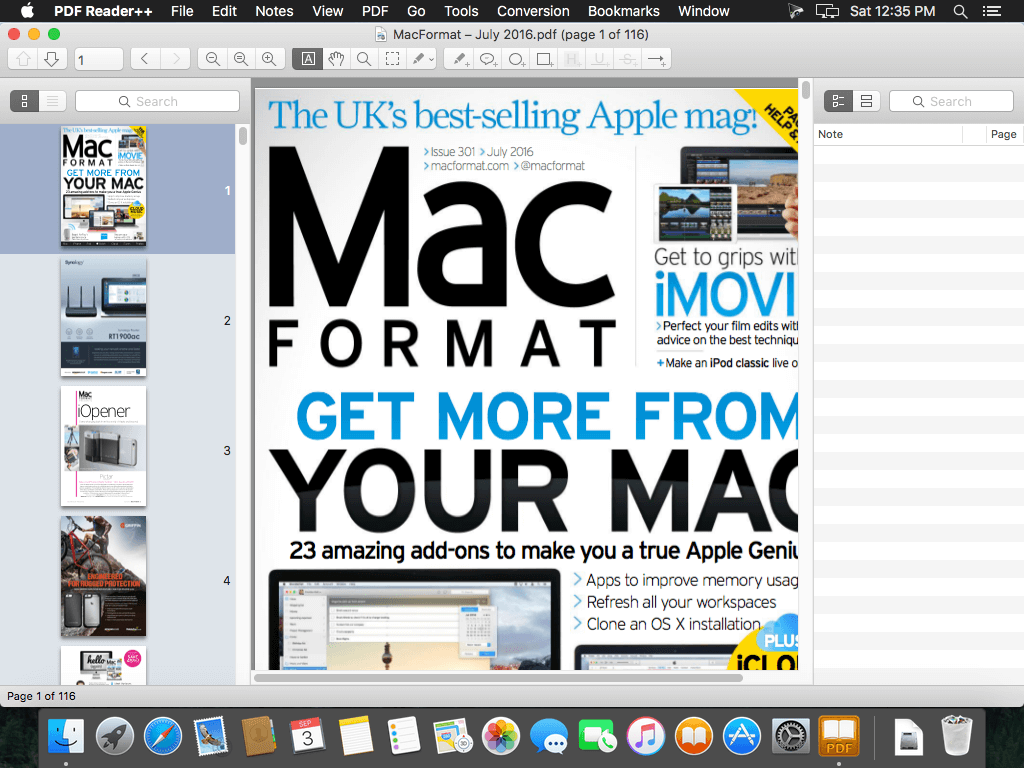Switch left sidebar to outline list view
The width and height of the screenshot is (1024, 768).
click(52, 101)
